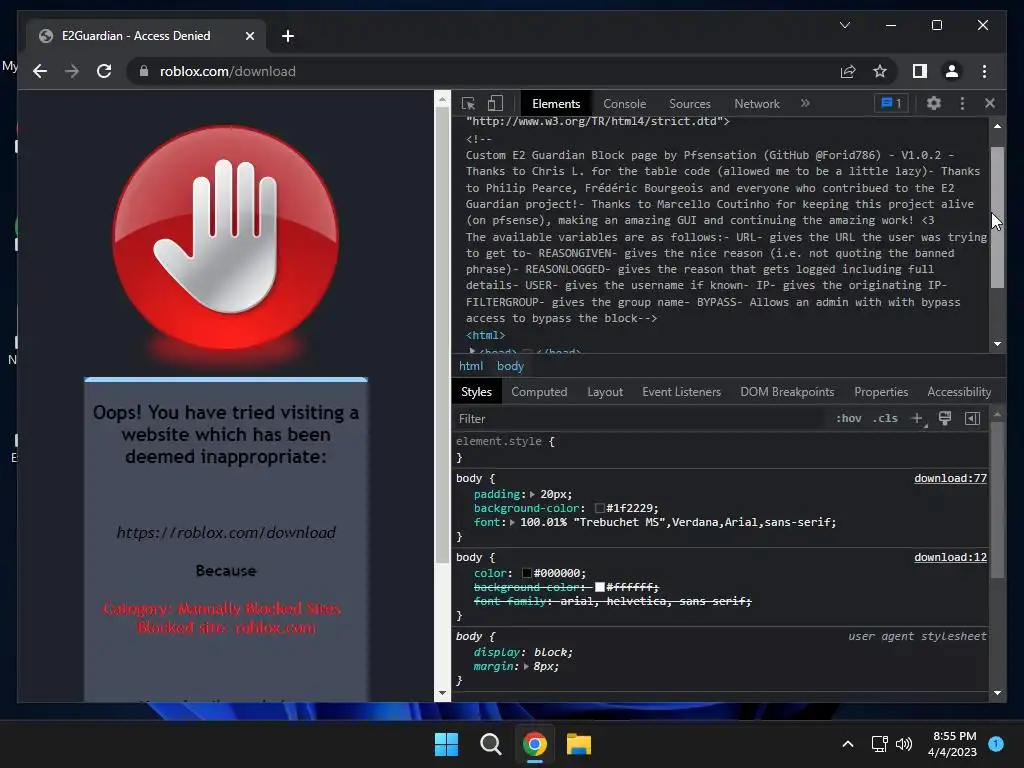Open the Sources panel
Screen dimensions: 1024x768
tap(690, 104)
